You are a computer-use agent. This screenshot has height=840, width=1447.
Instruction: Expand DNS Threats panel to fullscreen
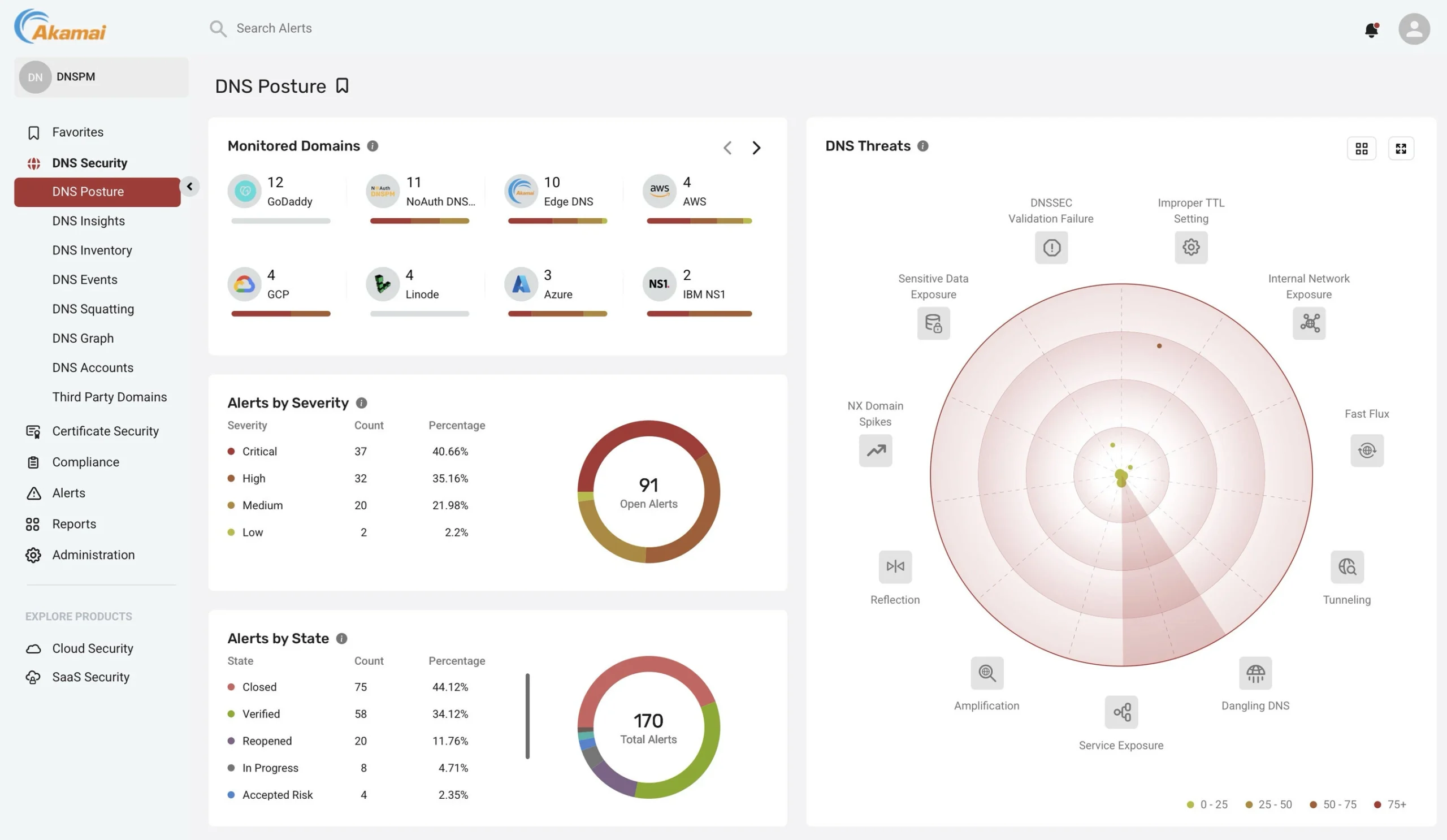[1401, 148]
